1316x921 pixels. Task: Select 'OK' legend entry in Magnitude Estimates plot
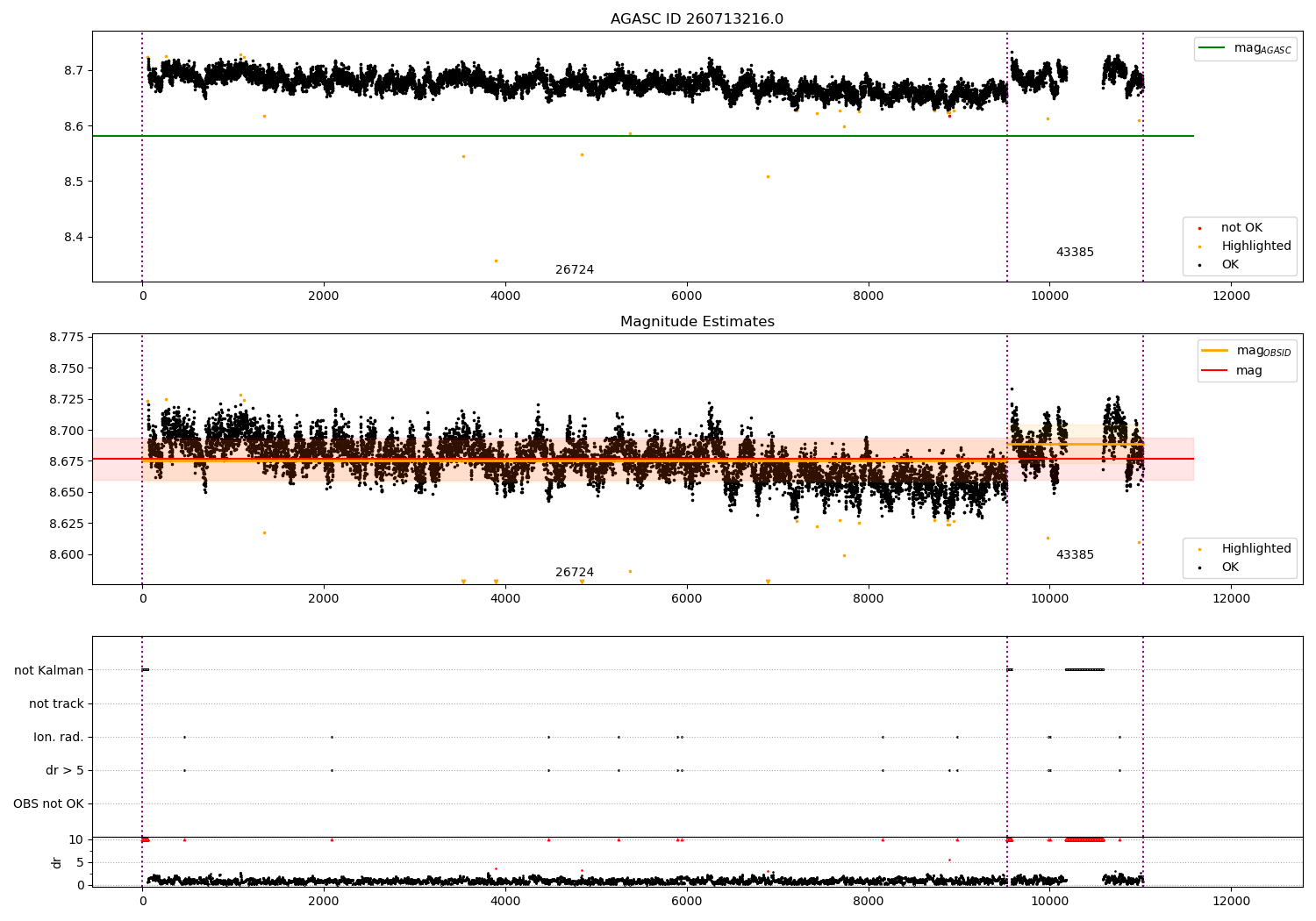tap(1230, 568)
